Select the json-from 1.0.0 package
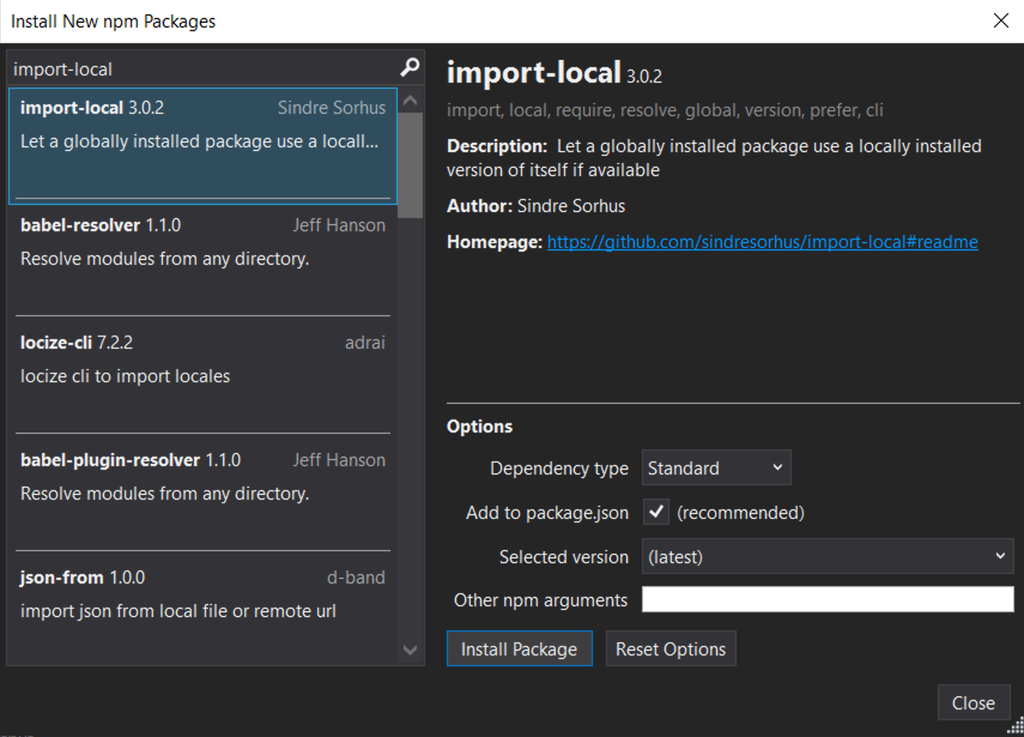The width and height of the screenshot is (1024, 737). [x=202, y=610]
